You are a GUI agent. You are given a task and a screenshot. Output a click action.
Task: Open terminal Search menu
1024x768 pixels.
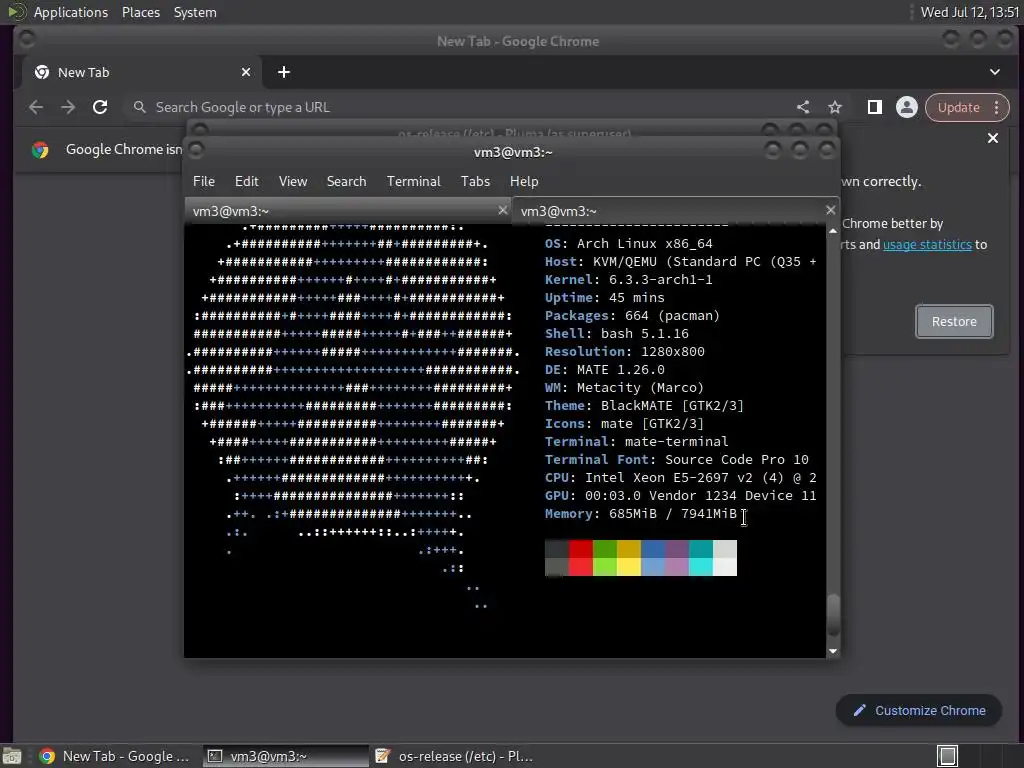pyautogui.click(x=346, y=181)
